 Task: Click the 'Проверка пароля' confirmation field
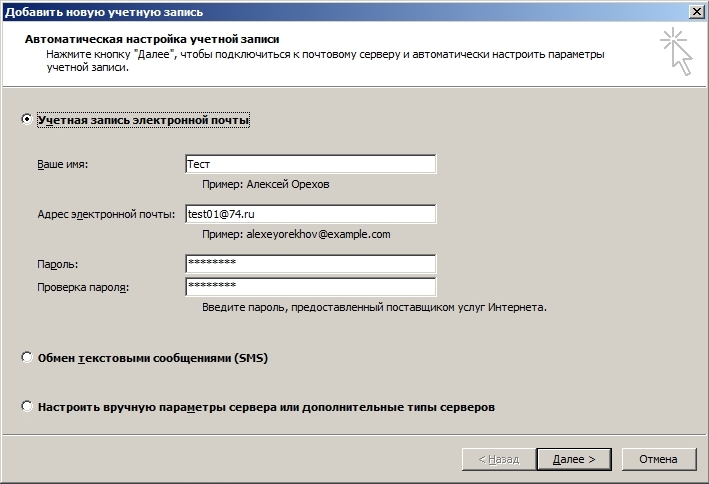click(311, 287)
